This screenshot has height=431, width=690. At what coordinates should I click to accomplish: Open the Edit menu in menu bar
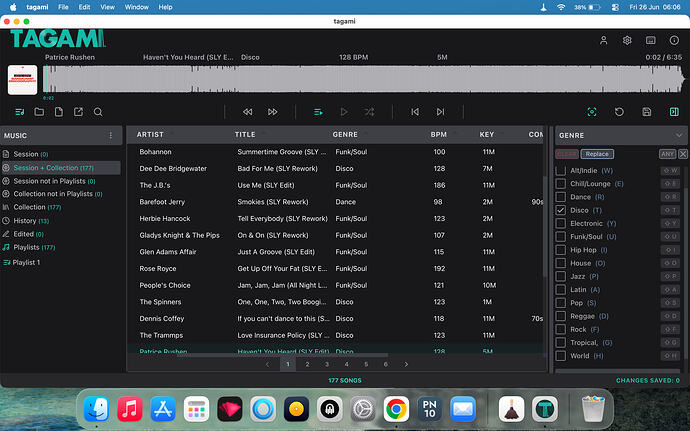84,7
